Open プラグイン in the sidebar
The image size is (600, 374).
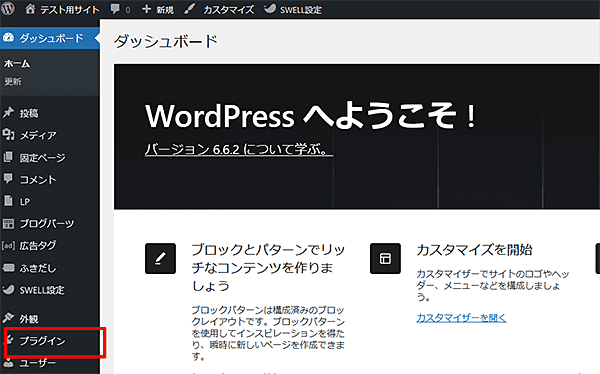[42, 341]
